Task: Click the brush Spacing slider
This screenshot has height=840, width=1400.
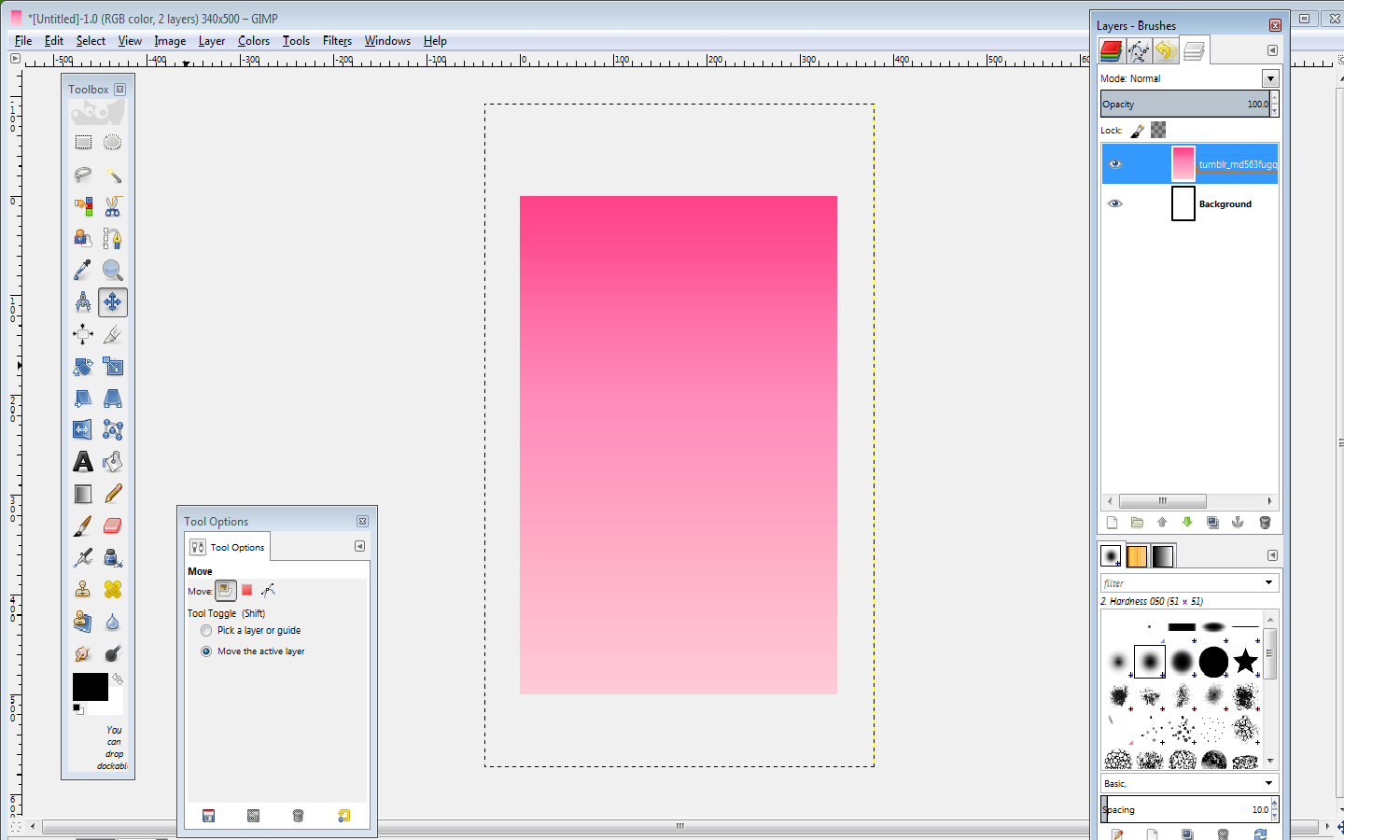Action: coord(1185,809)
